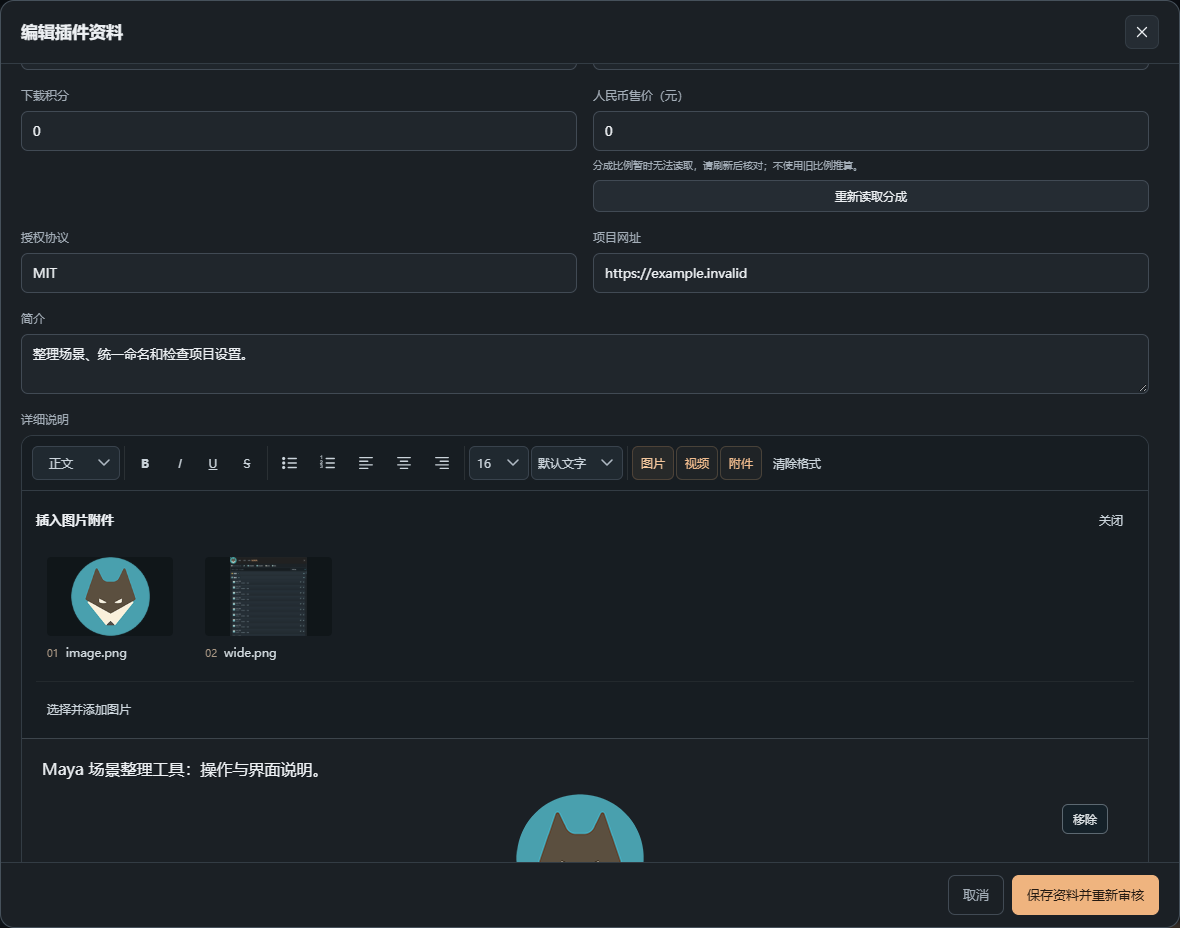Click the wide.png file name label

pyautogui.click(x=250, y=653)
